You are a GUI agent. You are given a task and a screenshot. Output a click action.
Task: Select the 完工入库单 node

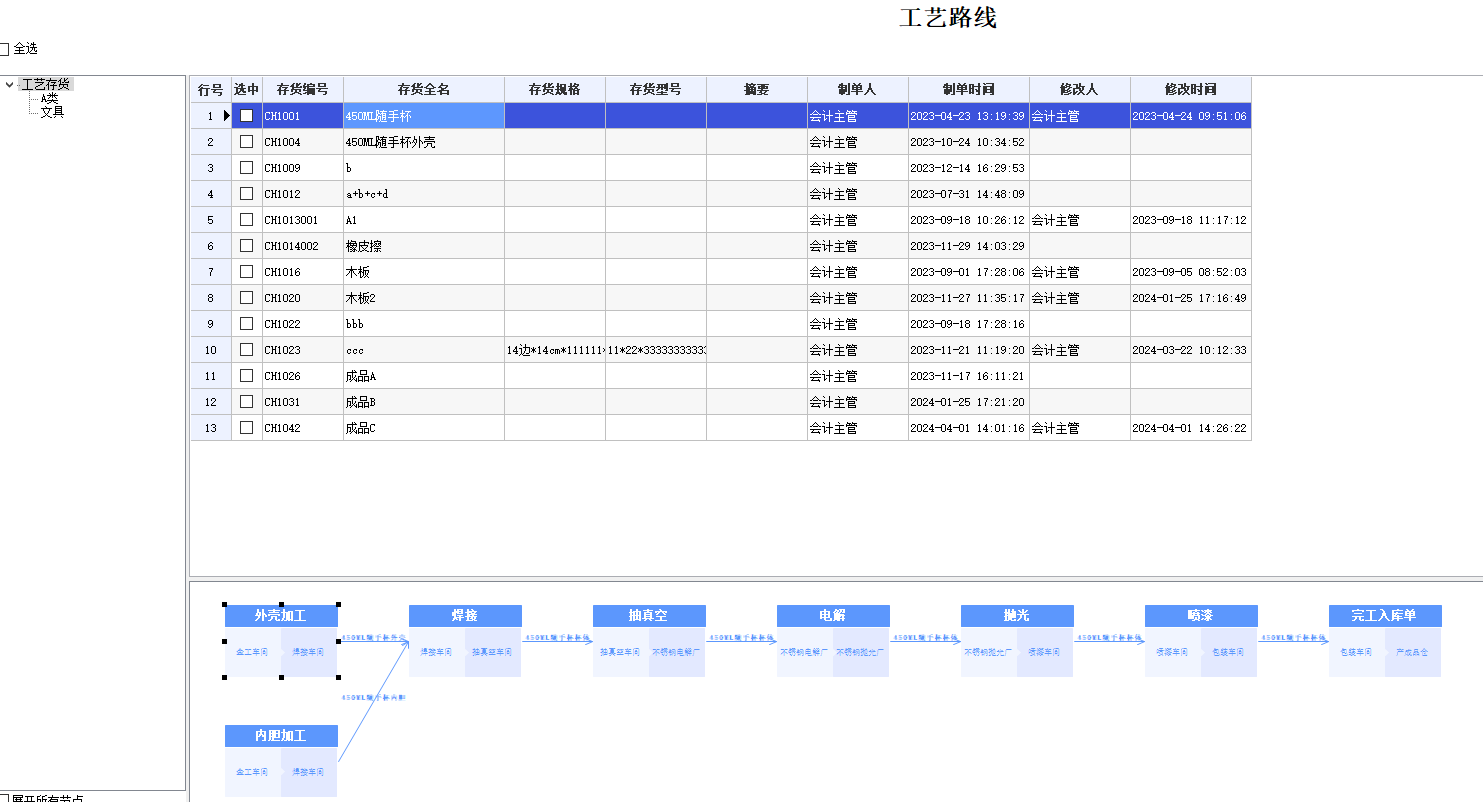(1385, 615)
